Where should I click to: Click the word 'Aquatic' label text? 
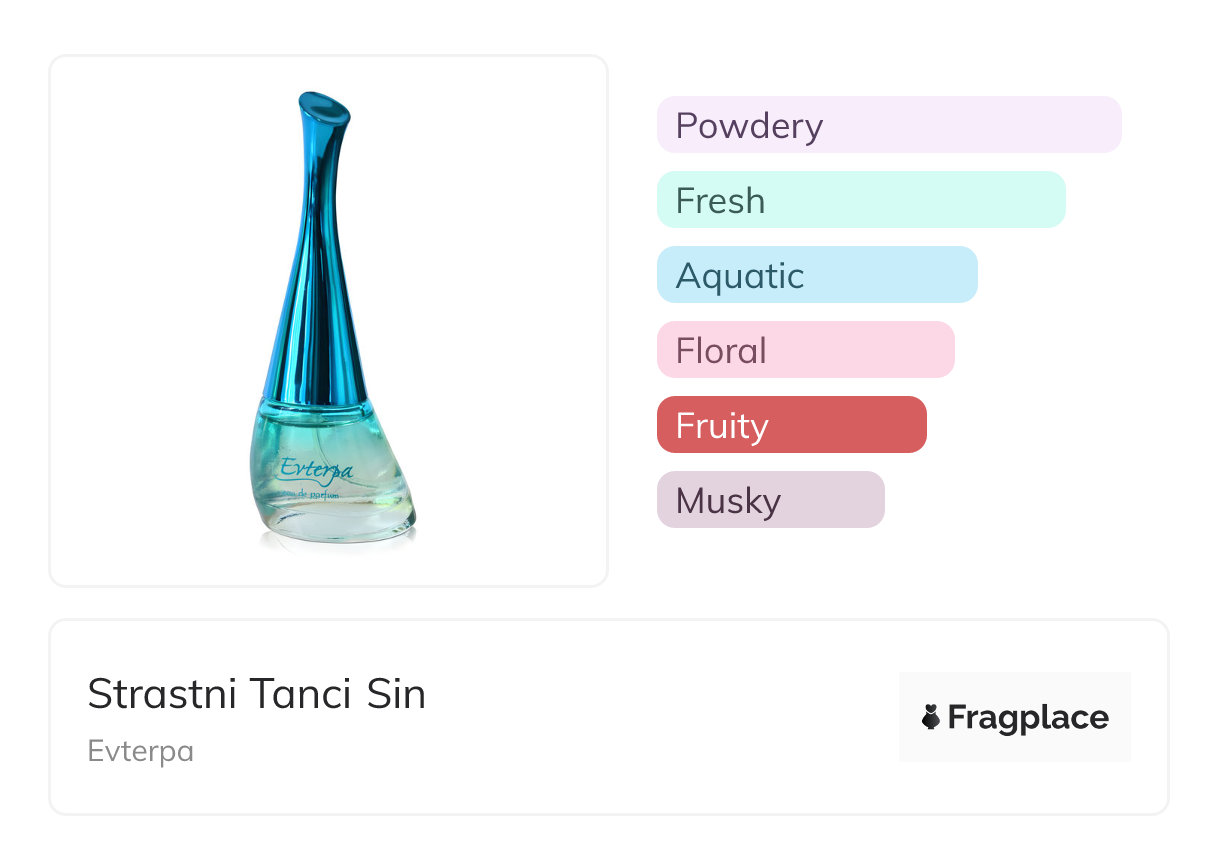(x=740, y=276)
